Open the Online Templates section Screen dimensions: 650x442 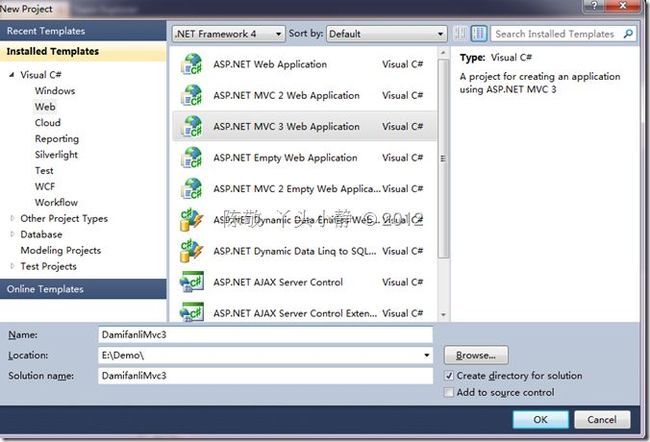click(x=83, y=289)
